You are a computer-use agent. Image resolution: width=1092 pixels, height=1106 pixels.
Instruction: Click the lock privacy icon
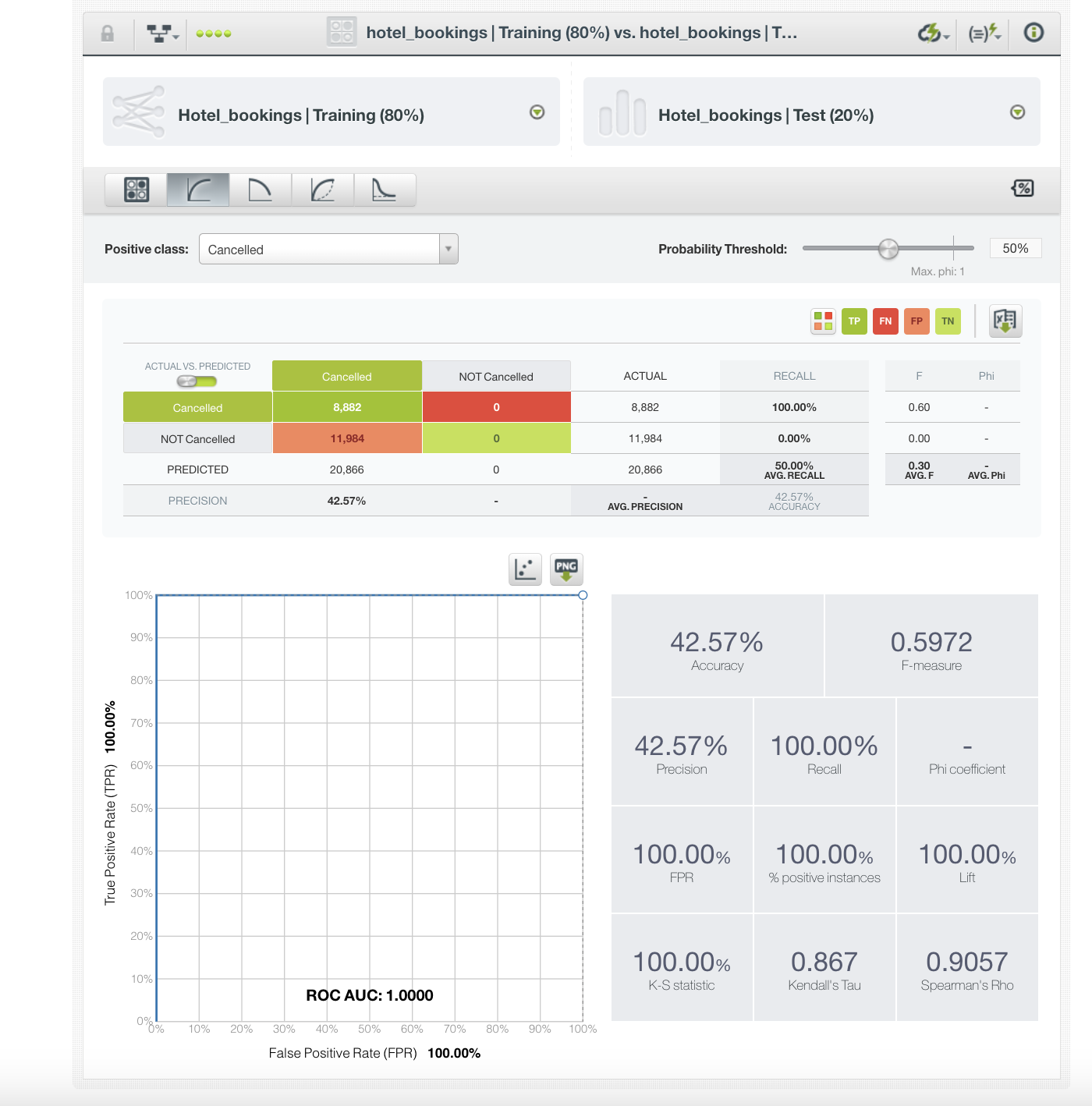(x=108, y=34)
